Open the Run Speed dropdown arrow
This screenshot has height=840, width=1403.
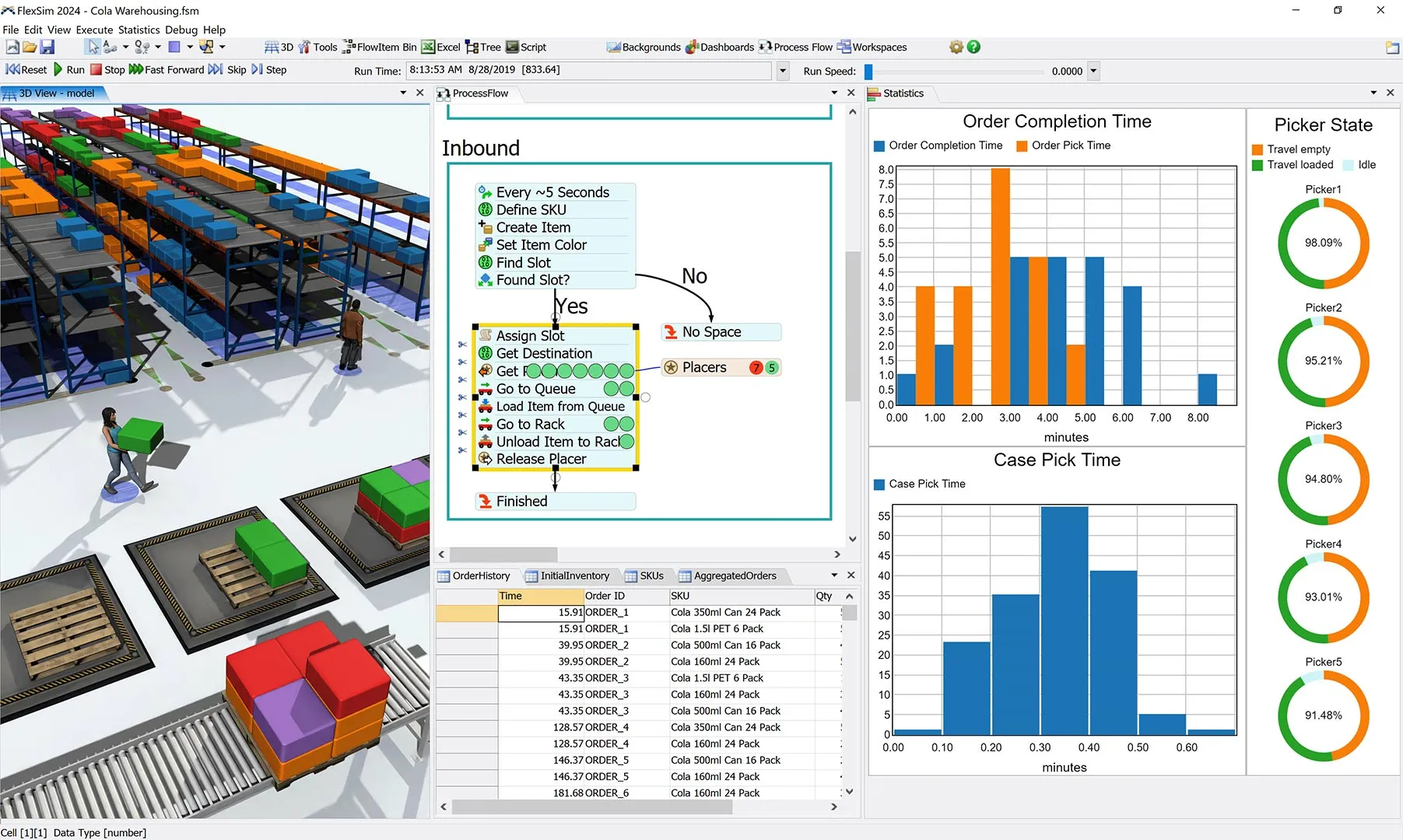click(x=1094, y=71)
